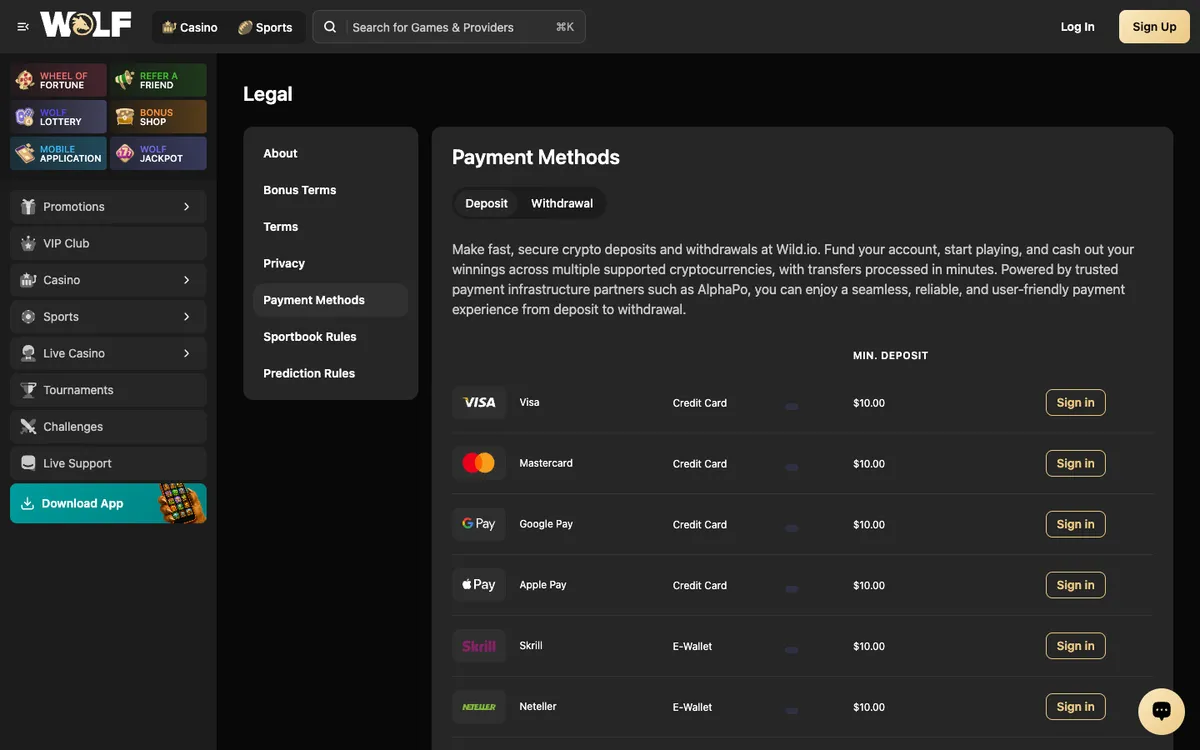
Task: Click the Google Pay name text
Action: [546, 524]
